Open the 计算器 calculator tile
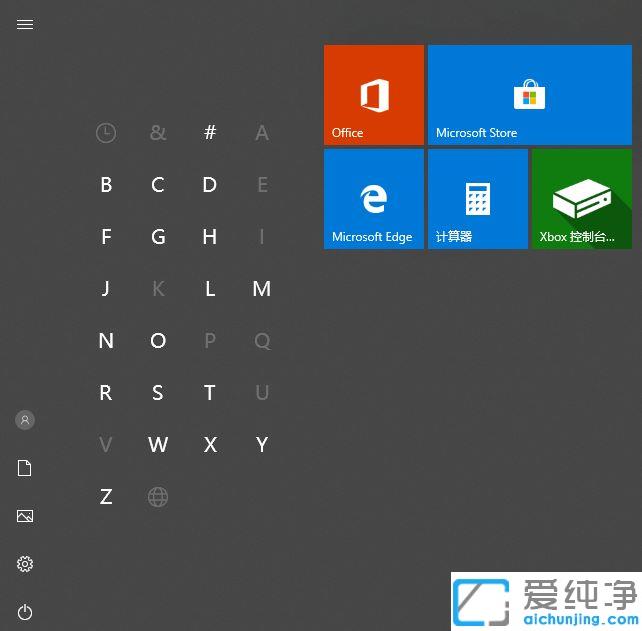Viewport: 642px width, 631px height. click(478, 199)
